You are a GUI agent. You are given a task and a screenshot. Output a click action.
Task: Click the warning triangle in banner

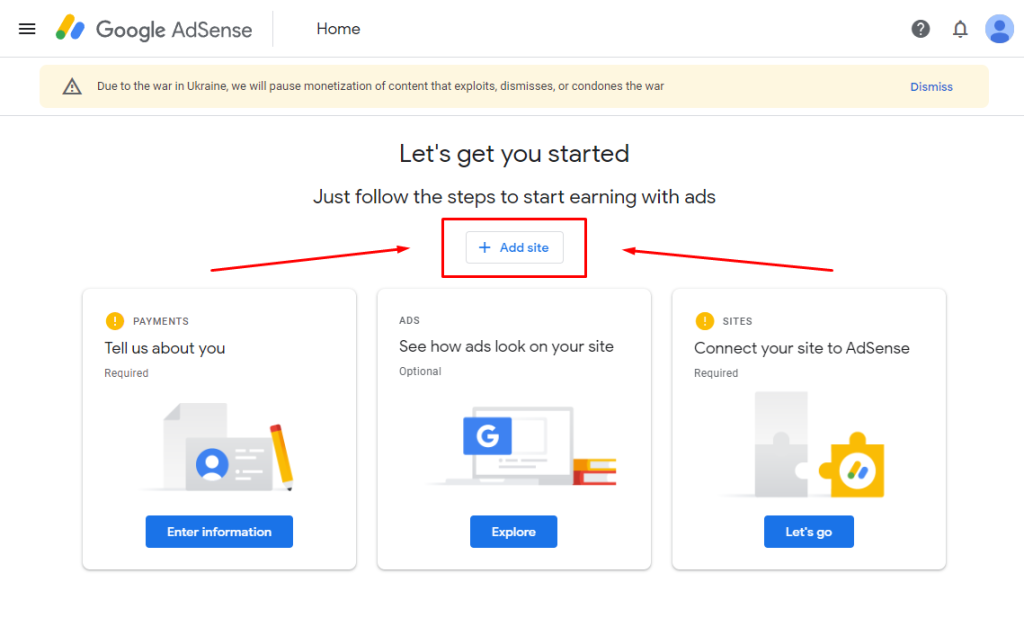tap(72, 87)
